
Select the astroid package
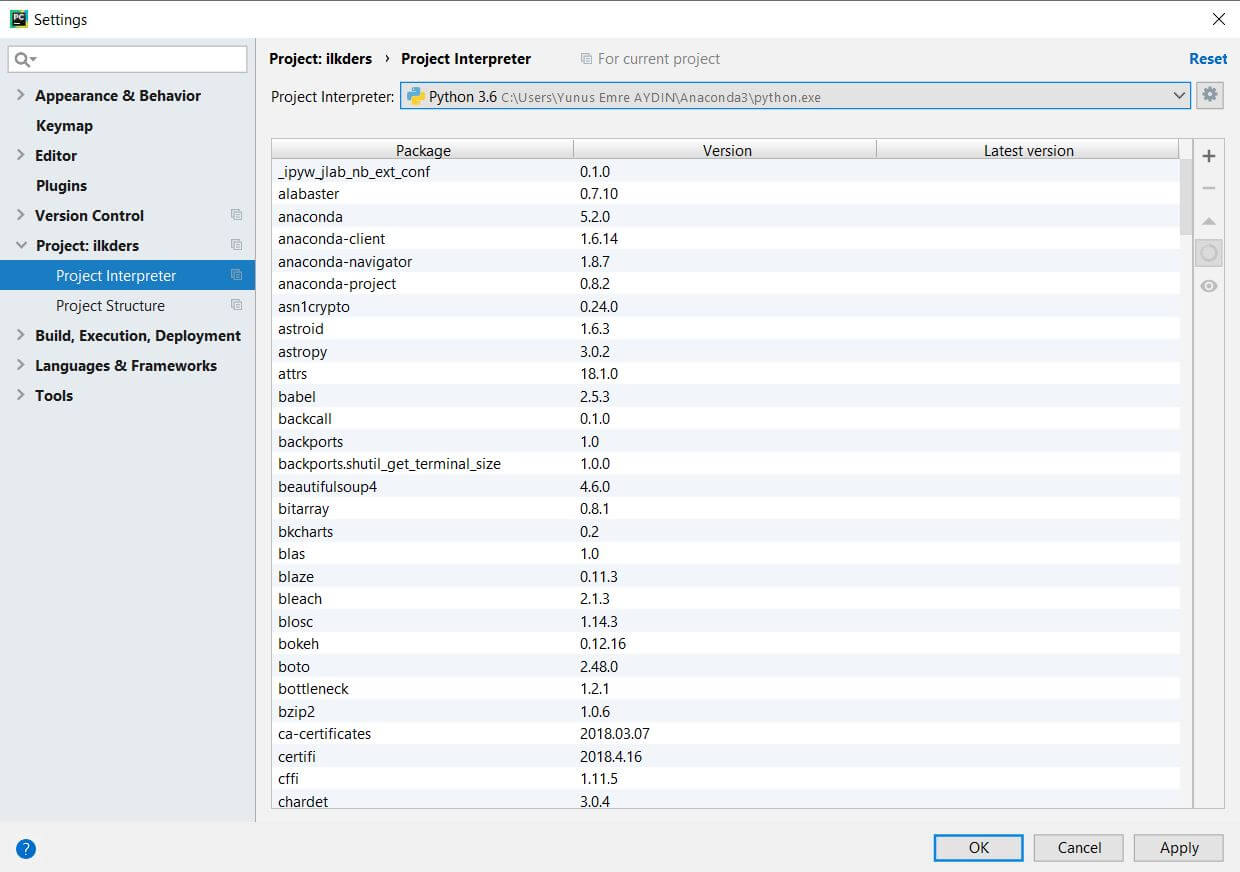726,329
